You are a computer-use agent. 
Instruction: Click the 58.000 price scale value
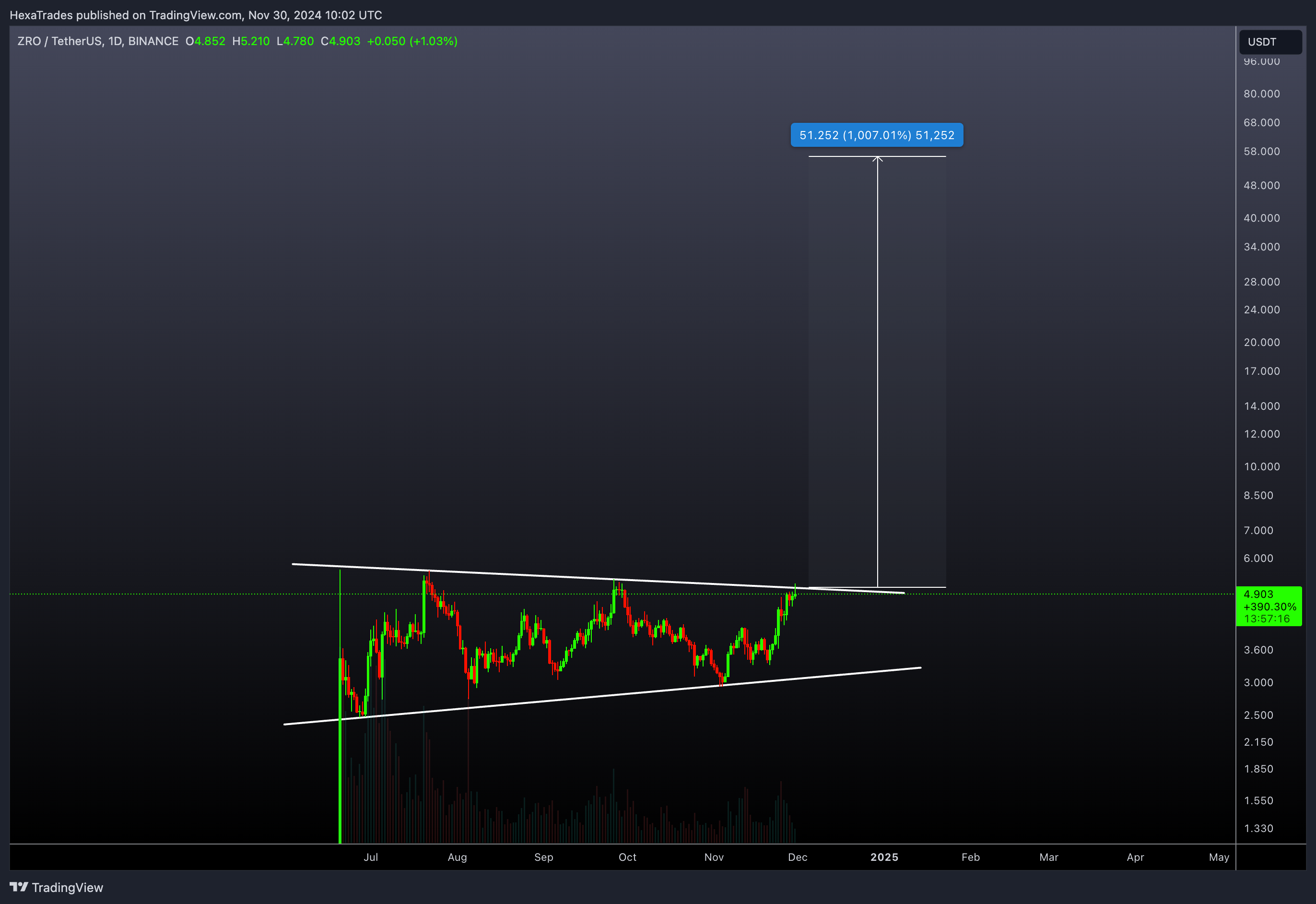point(1262,151)
